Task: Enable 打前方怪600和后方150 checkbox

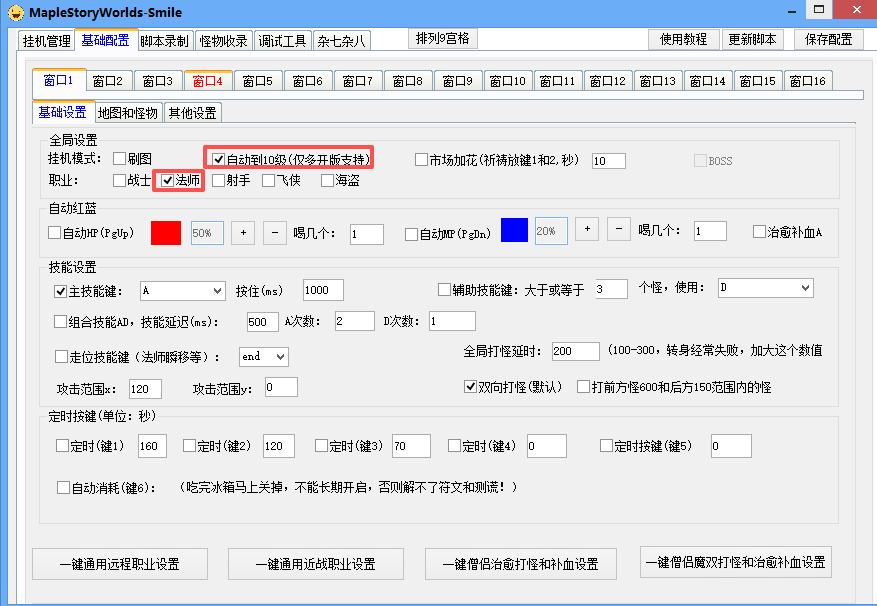Action: [583, 387]
